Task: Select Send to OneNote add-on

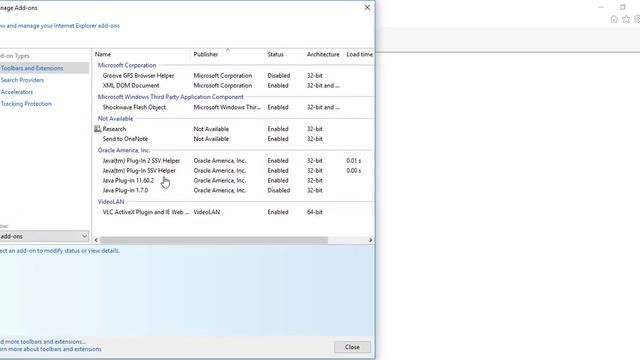Action: pos(233,139)
